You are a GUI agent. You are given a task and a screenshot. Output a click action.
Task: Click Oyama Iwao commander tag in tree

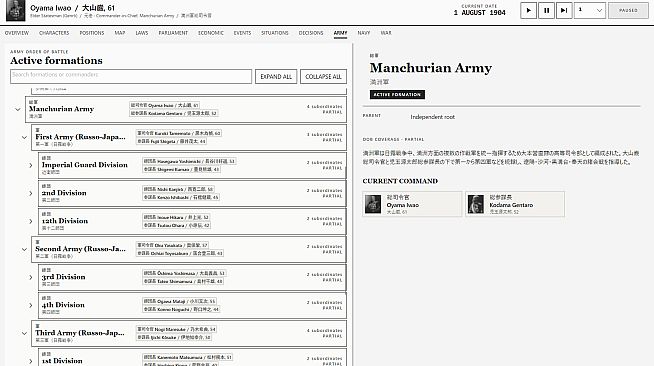tap(164, 105)
